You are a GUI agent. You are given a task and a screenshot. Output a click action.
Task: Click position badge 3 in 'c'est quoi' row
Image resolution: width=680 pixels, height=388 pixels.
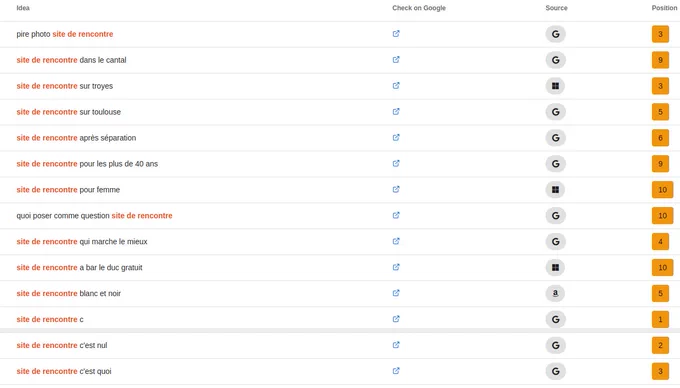(660, 372)
